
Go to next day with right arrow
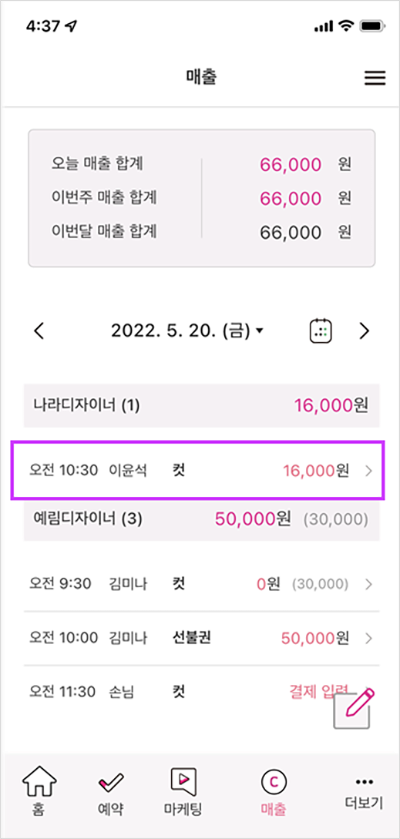[364, 331]
